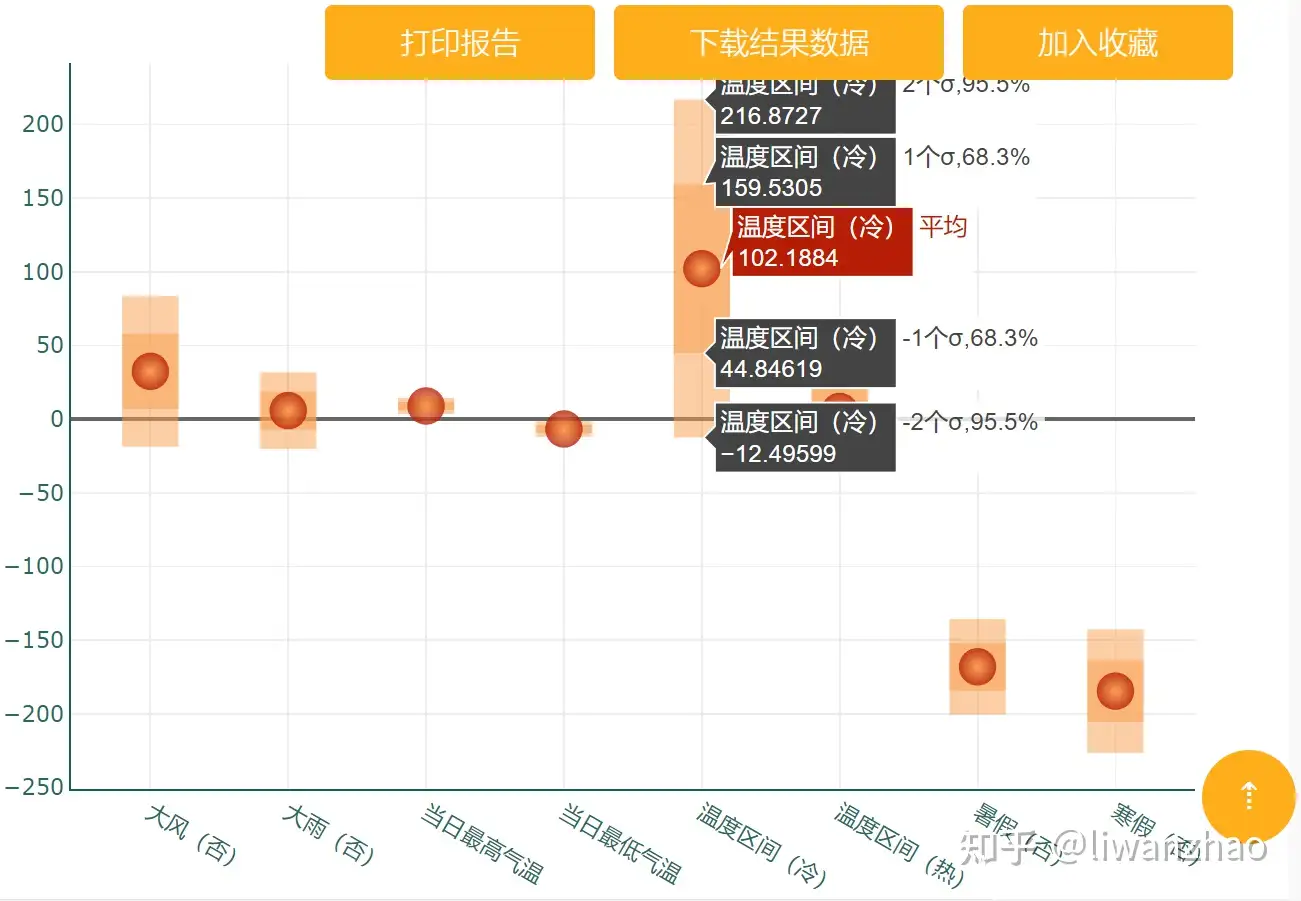Screen dimensions: 1301x901
Task: Click the 大雨（否） data point circle
Action: coord(288,410)
